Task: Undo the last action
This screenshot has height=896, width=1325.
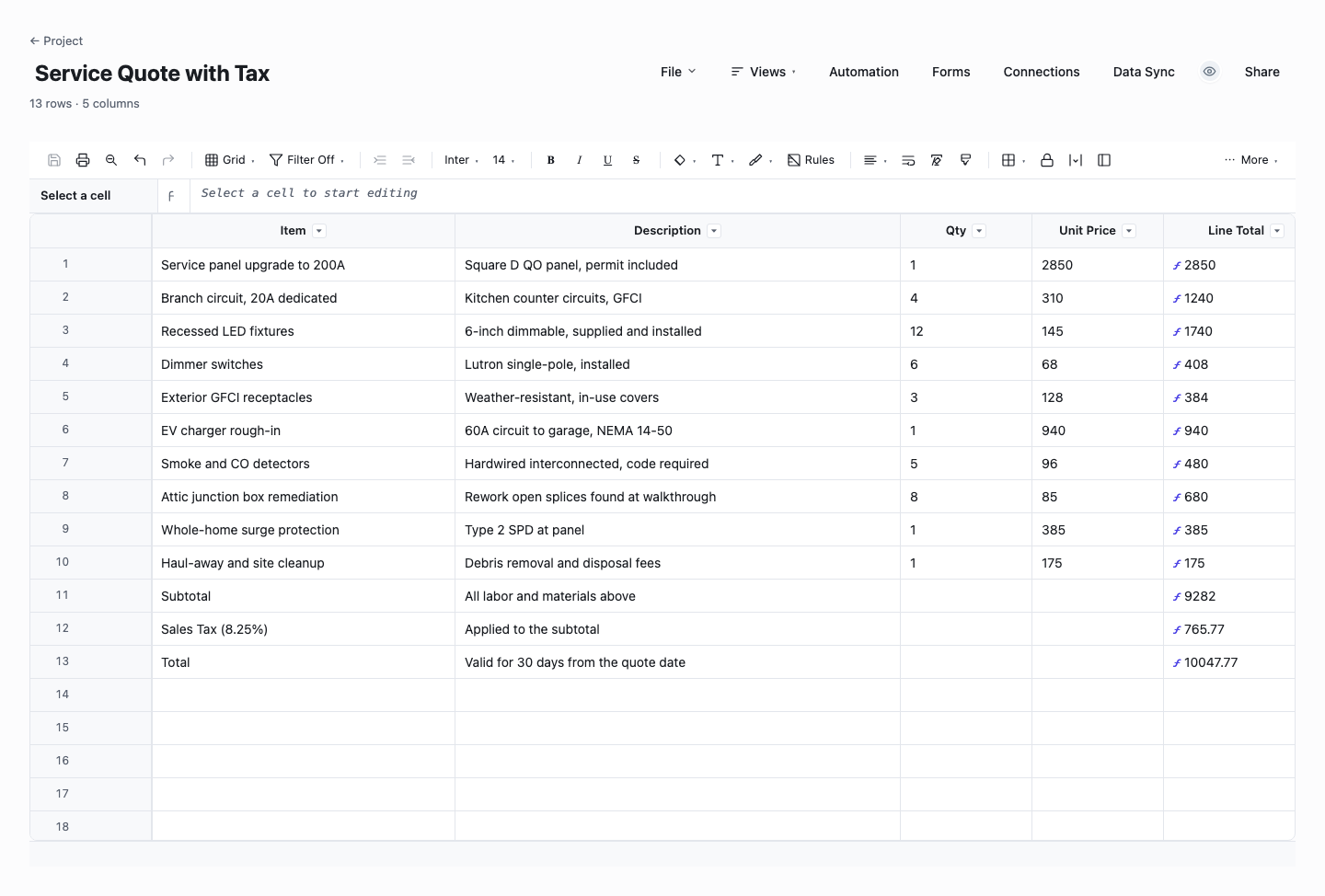Action: [x=140, y=160]
